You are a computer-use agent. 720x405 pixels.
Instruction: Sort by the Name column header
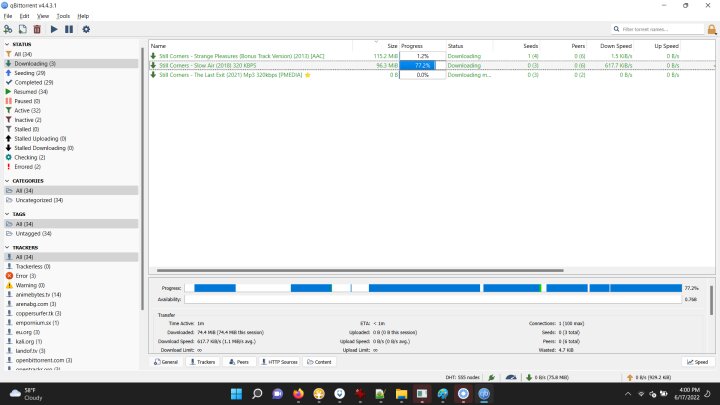[251, 46]
